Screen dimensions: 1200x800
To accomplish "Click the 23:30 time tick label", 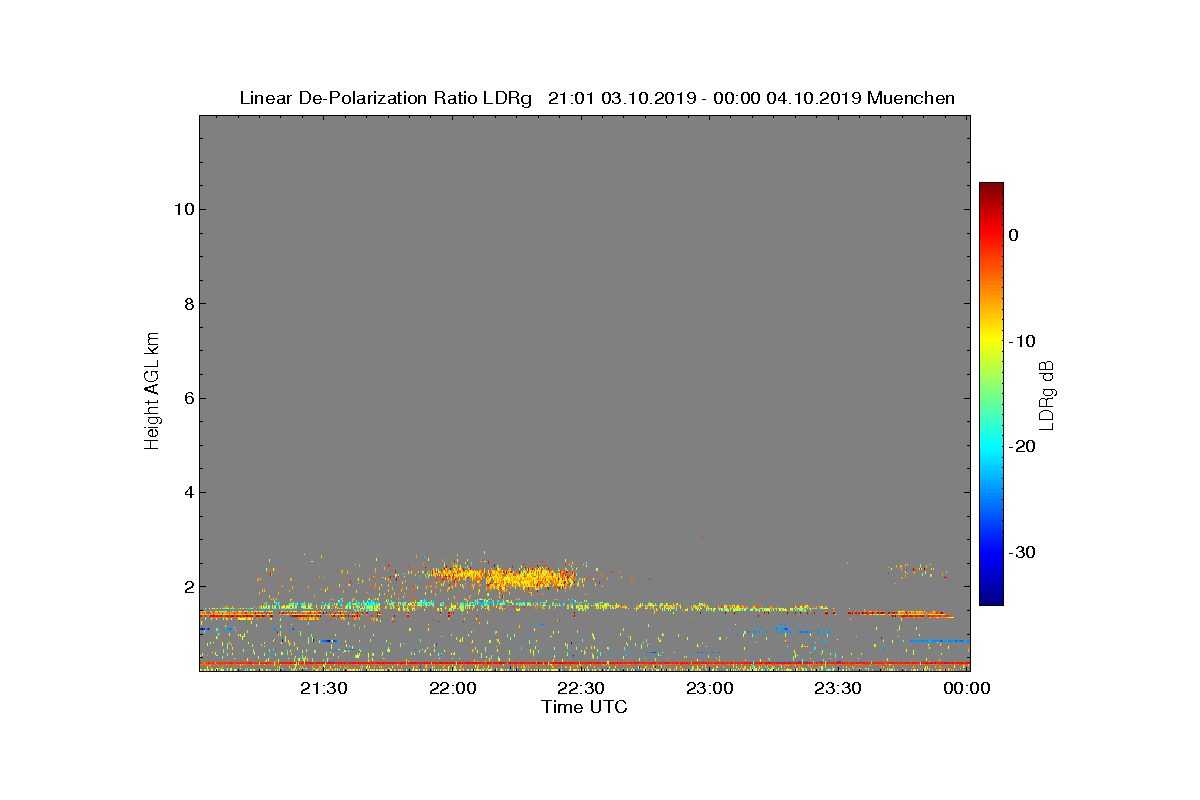I will click(x=840, y=689).
